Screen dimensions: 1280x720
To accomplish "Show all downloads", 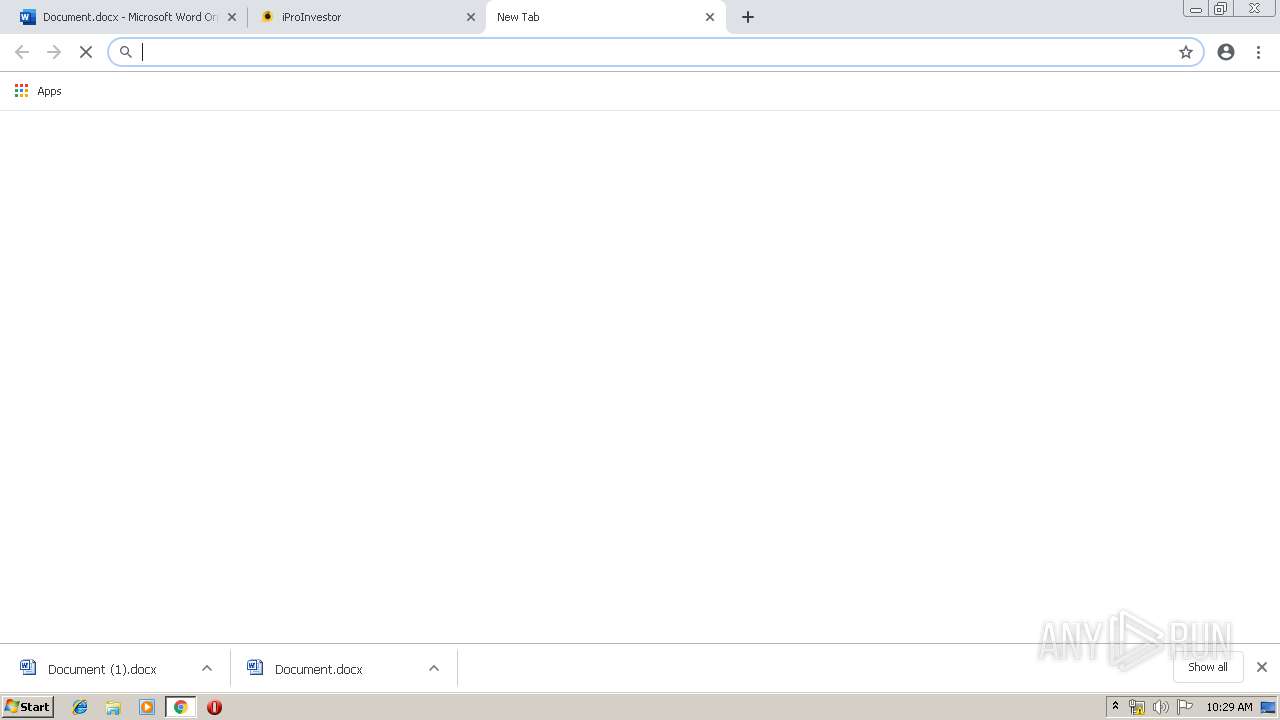I will click(x=1208, y=667).
